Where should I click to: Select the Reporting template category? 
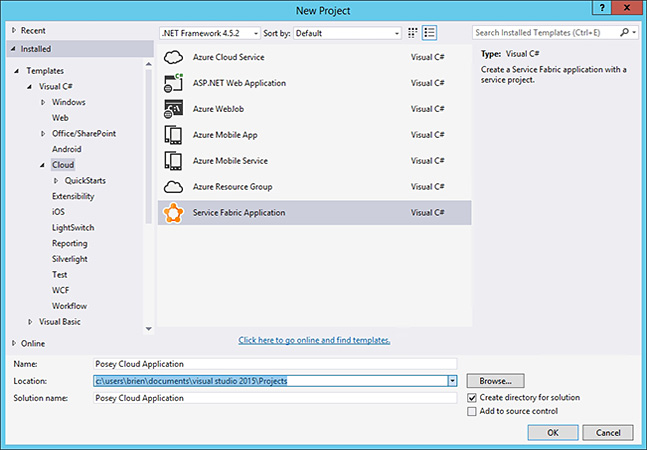pyautogui.click(x=70, y=243)
